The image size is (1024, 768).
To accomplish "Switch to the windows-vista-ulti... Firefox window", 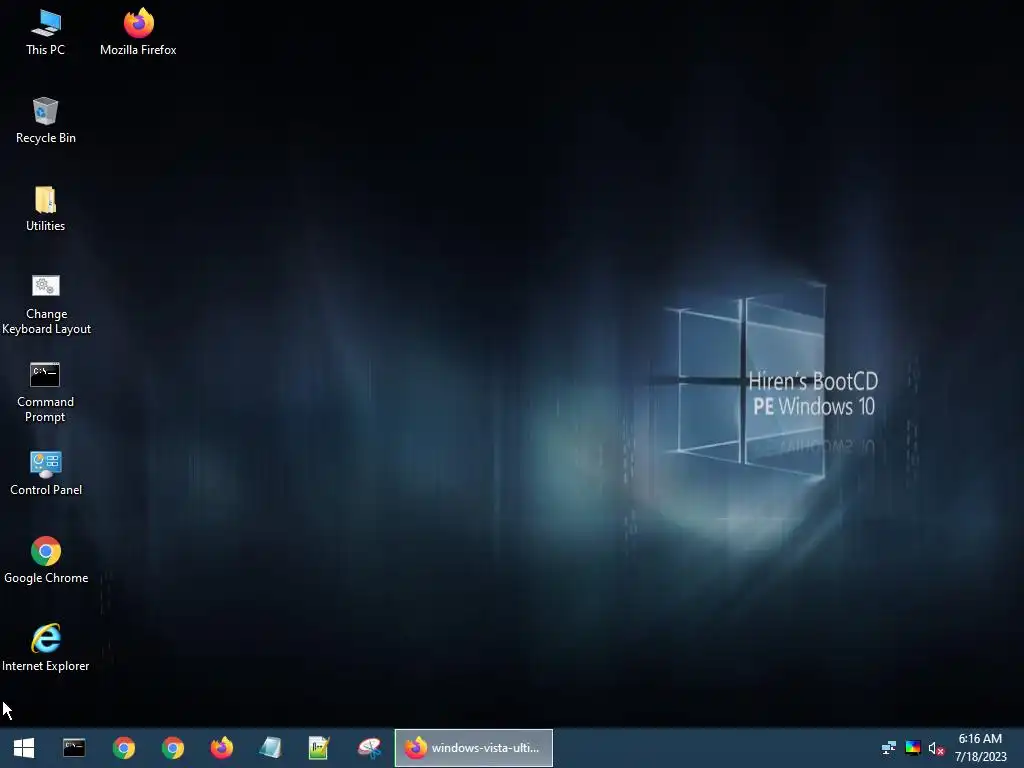I will 473,748.
